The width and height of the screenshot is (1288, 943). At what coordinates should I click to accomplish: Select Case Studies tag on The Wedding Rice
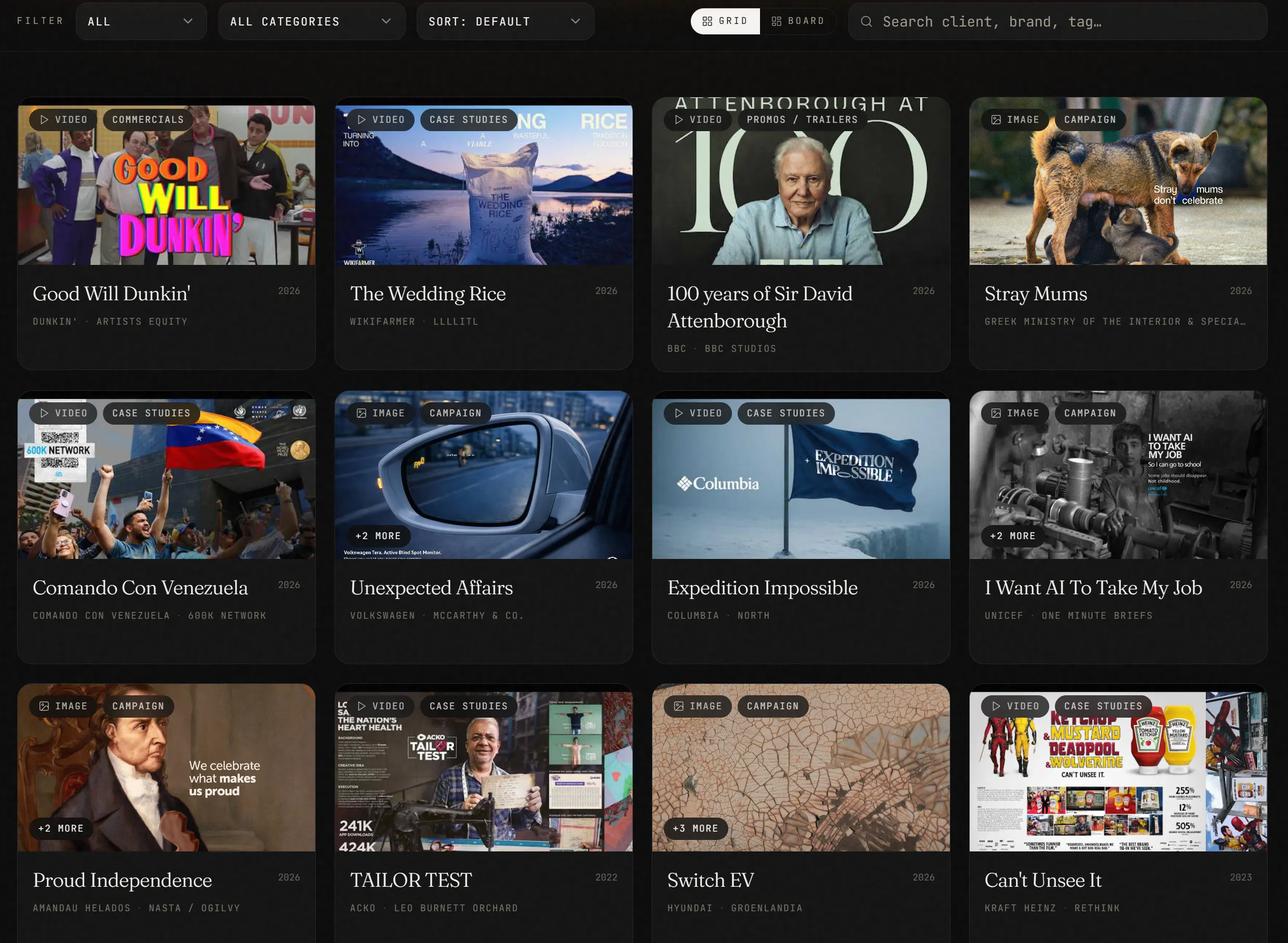pyautogui.click(x=468, y=119)
